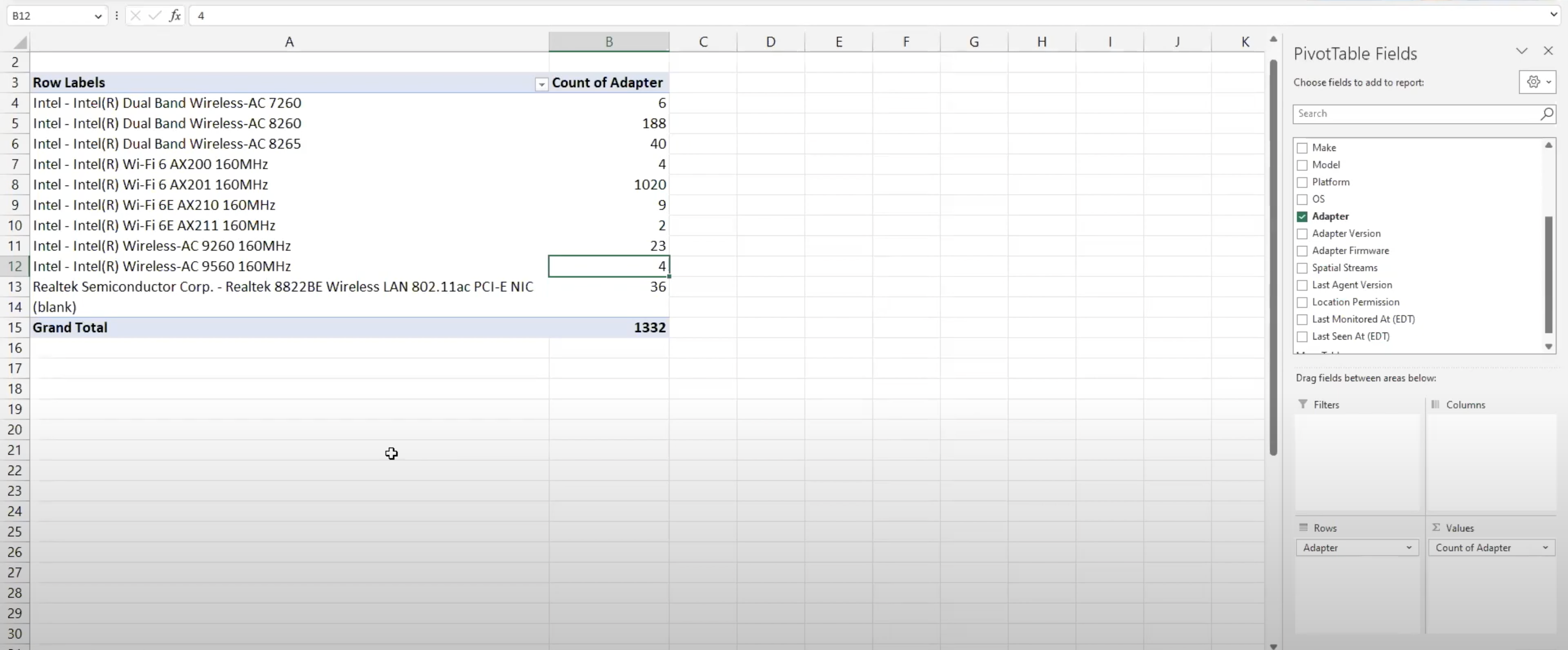Close the PivotTable Fields pane
This screenshot has width=1568, height=650.
pos(1548,51)
